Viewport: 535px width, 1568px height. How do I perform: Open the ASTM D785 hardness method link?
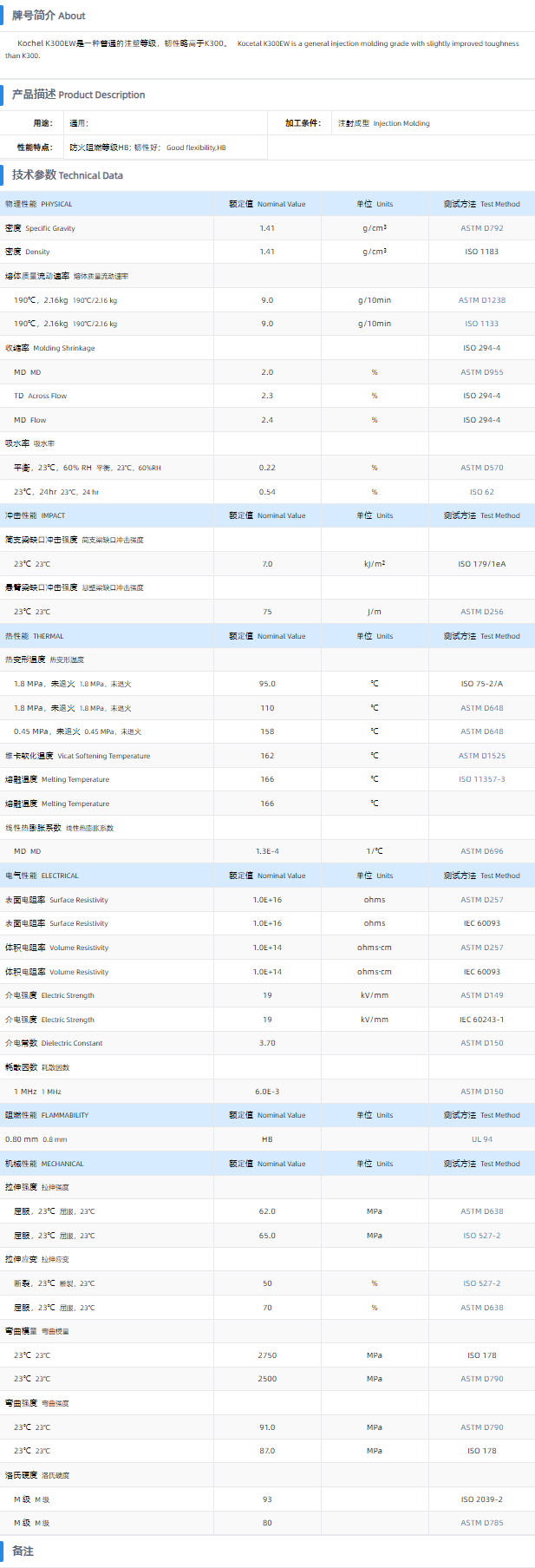click(x=481, y=1523)
